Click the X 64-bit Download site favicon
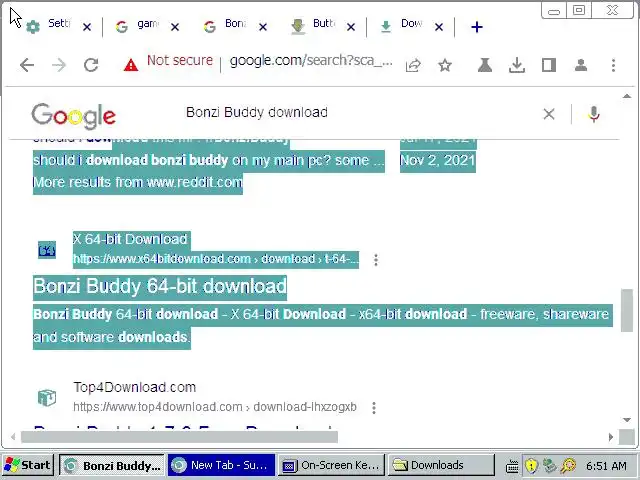The image size is (640, 480). pyautogui.click(x=47, y=250)
